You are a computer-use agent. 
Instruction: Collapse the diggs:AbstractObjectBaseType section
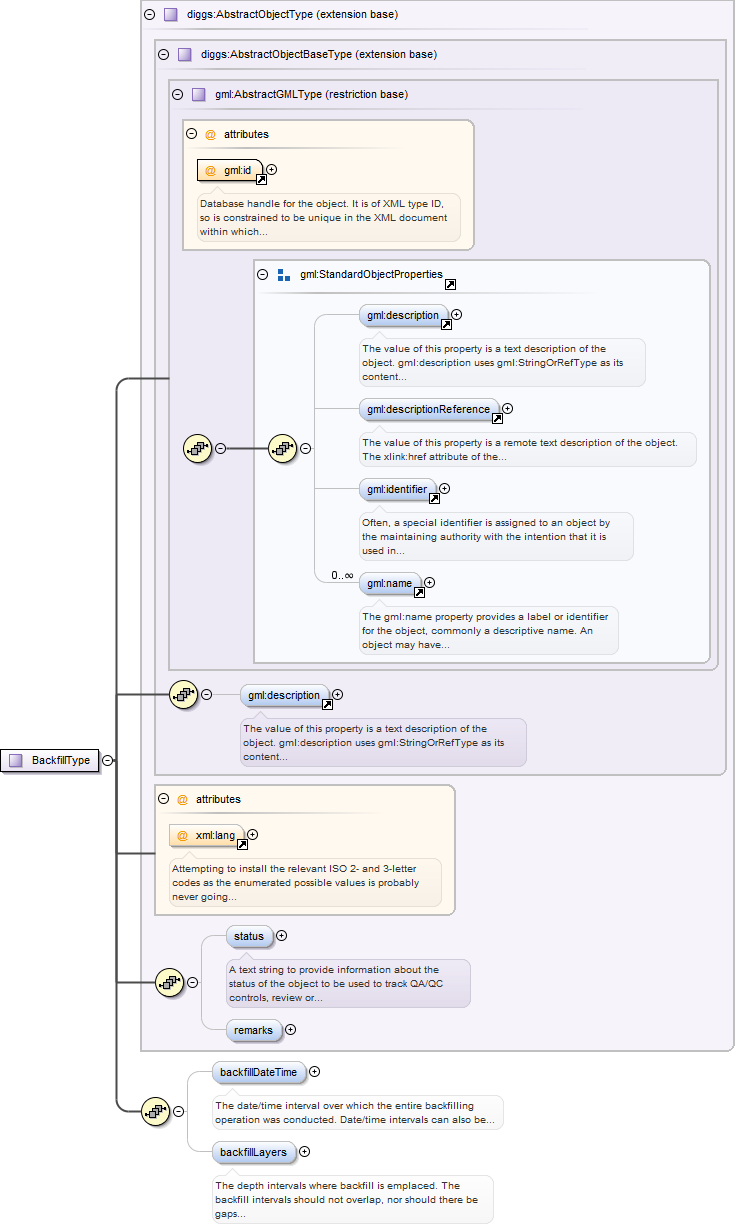tap(164, 55)
